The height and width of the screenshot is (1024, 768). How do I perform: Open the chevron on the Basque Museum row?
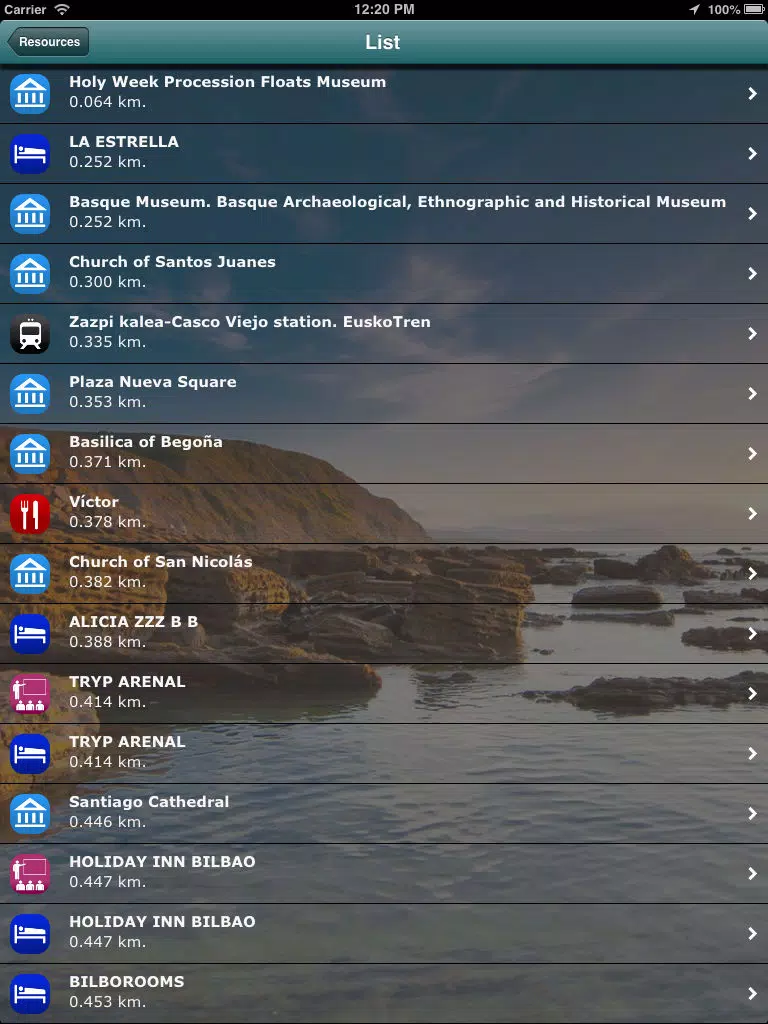point(752,214)
